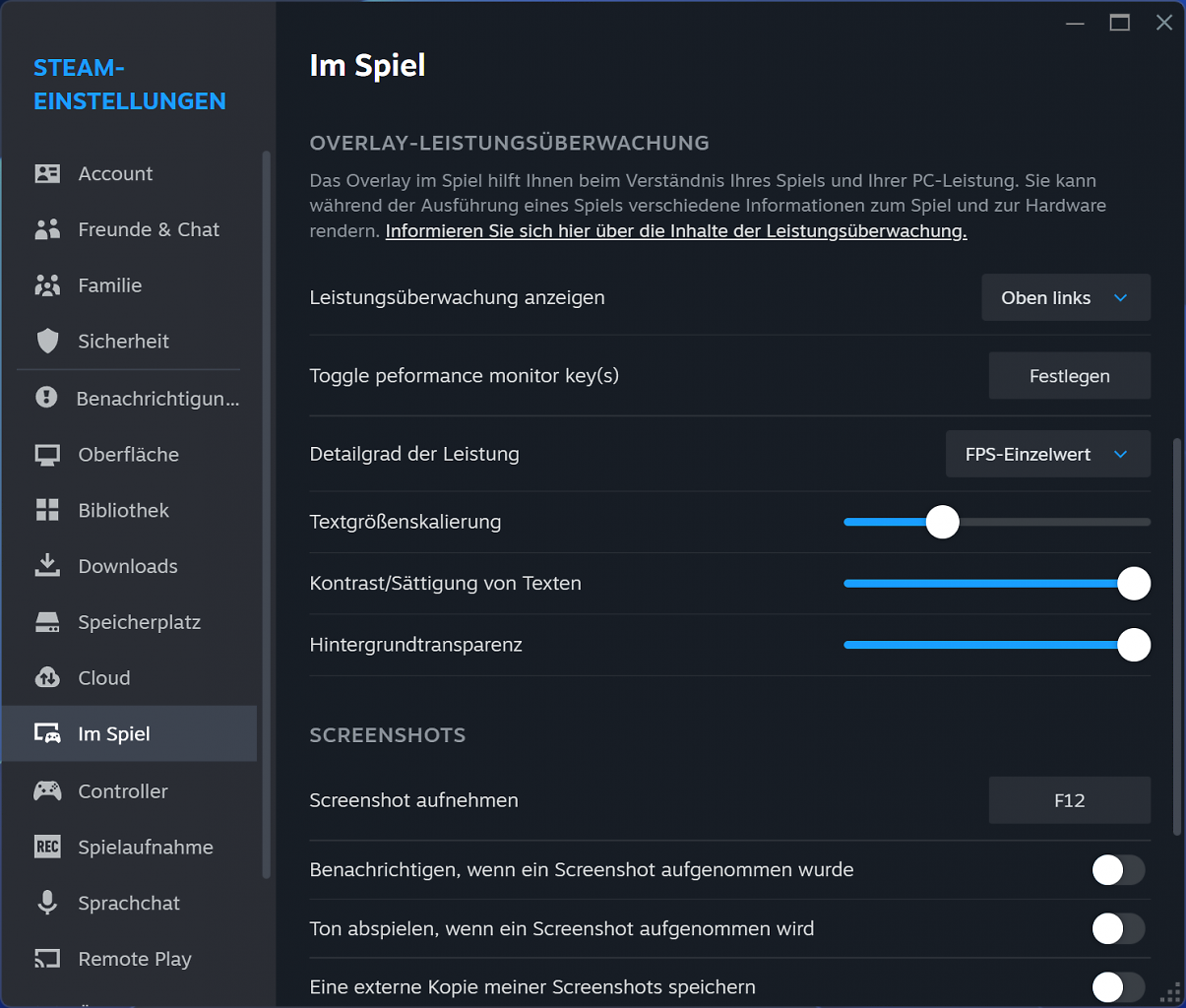Minimize the Steam settings window

click(x=1075, y=23)
